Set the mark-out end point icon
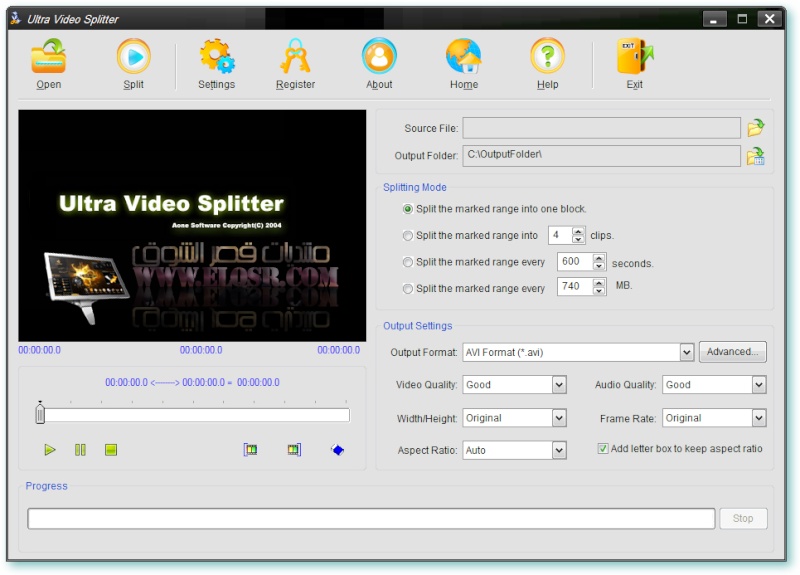The height and width of the screenshot is (575, 800). pyautogui.click(x=294, y=449)
